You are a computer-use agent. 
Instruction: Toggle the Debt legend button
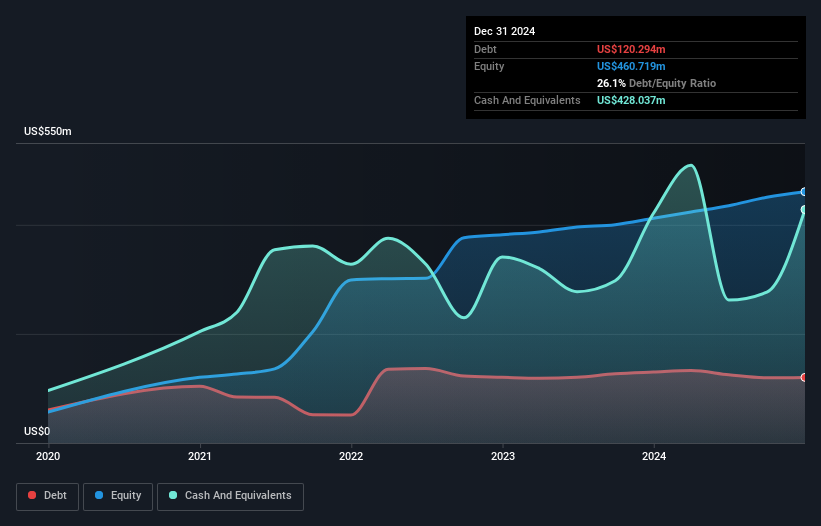[x=48, y=496]
